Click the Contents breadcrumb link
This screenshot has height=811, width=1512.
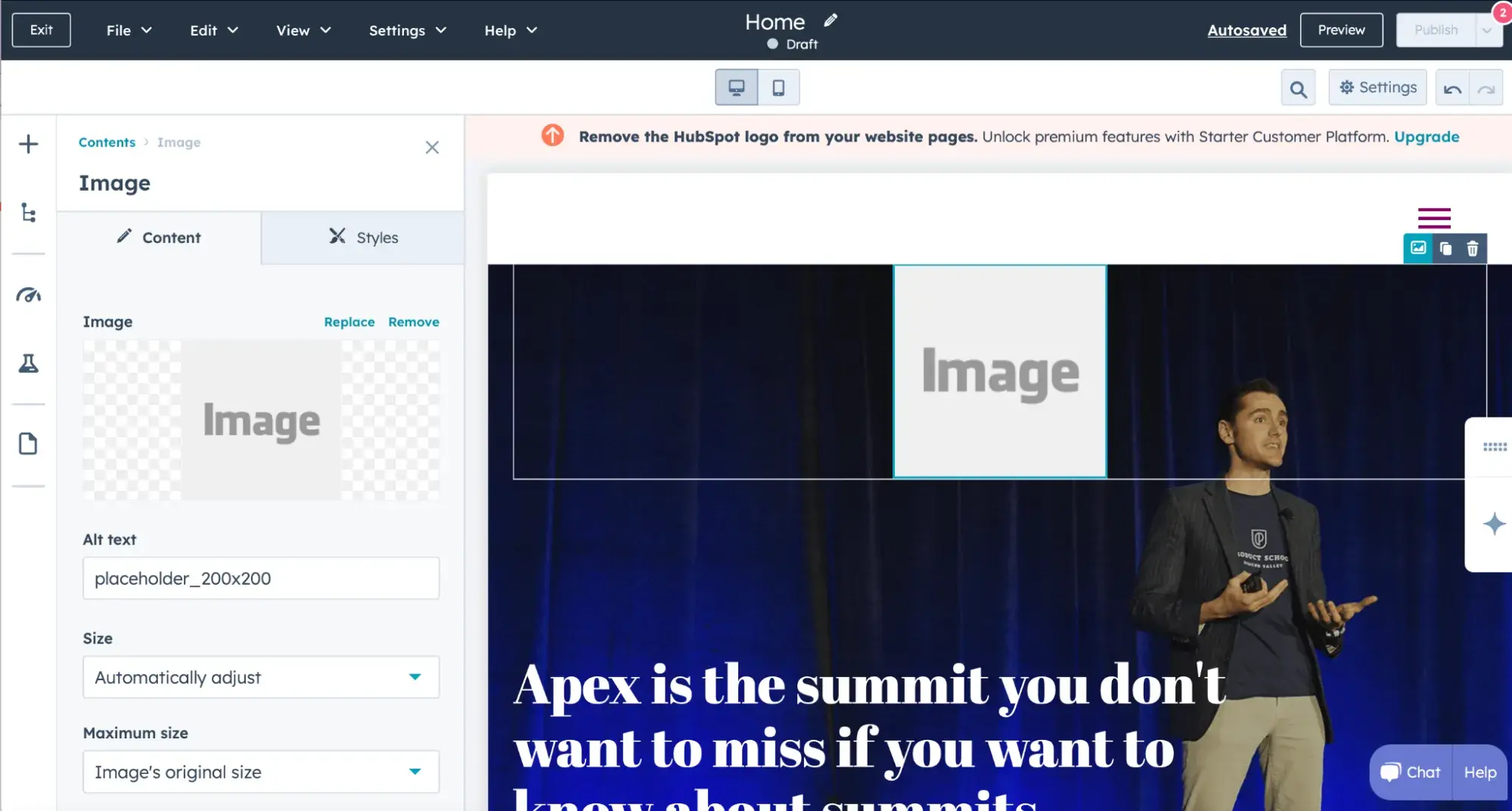[107, 142]
